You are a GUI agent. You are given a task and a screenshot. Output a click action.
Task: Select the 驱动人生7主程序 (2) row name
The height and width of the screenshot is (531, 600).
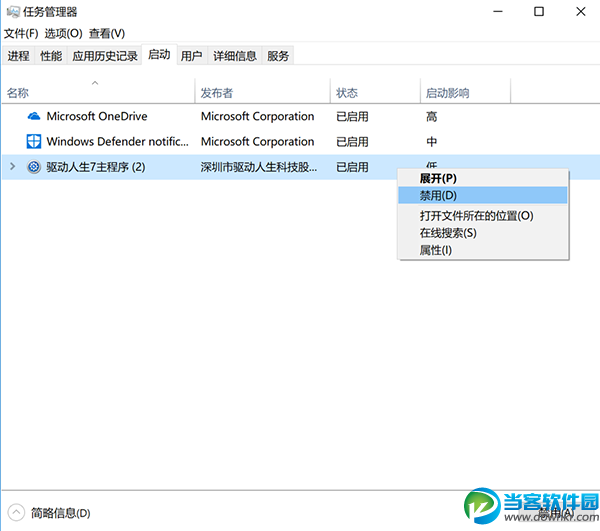[x=96, y=167]
